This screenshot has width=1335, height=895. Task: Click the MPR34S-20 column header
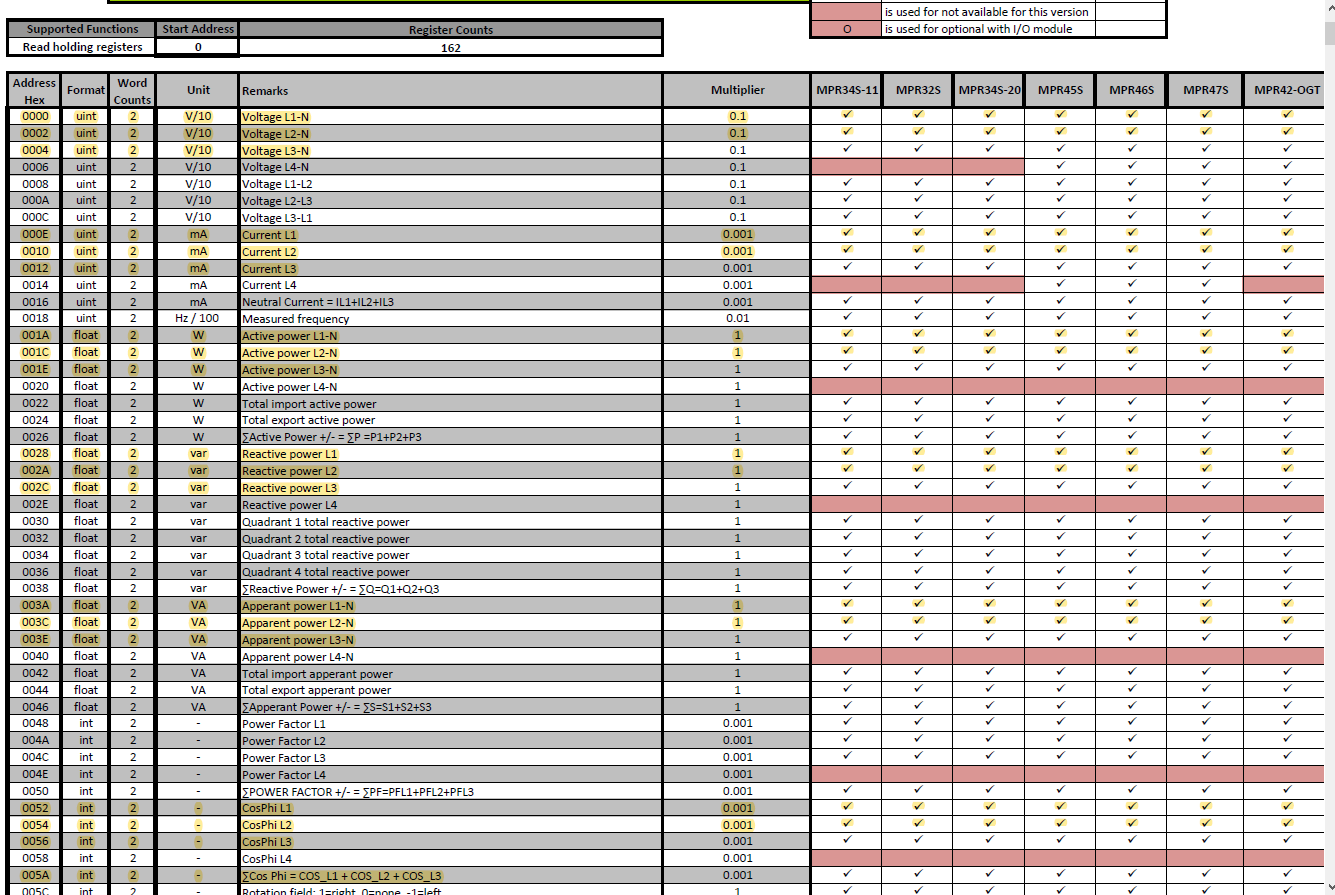[x=989, y=90]
